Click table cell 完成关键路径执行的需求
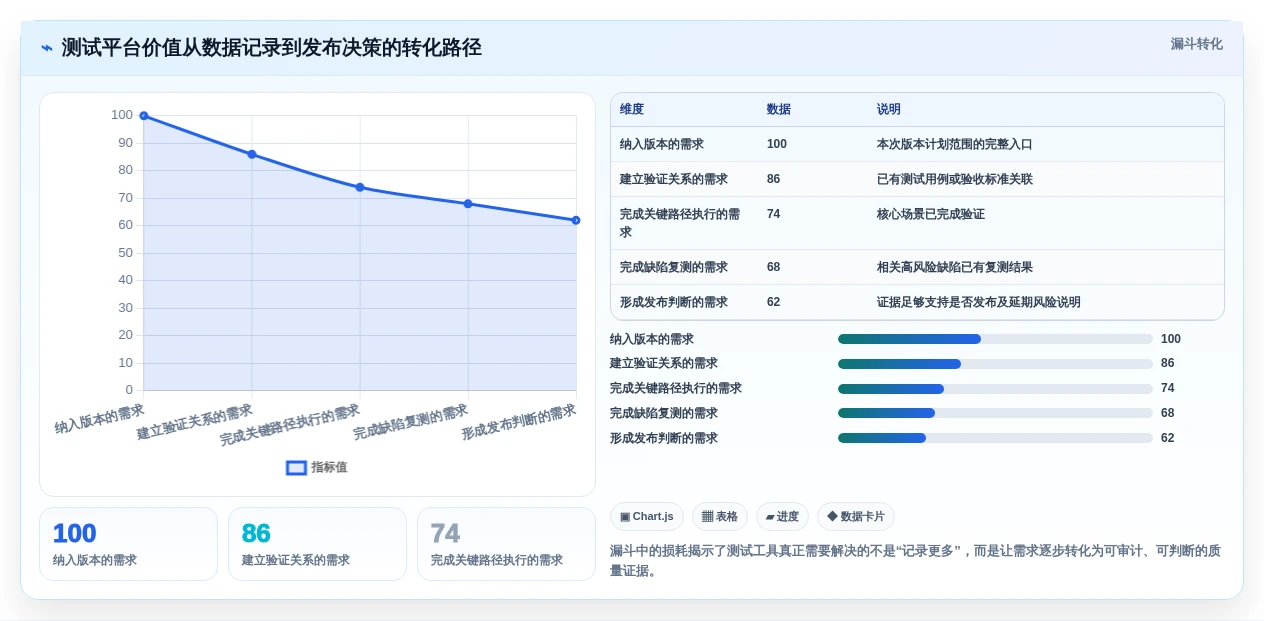This screenshot has height=621, width=1264. [x=680, y=223]
